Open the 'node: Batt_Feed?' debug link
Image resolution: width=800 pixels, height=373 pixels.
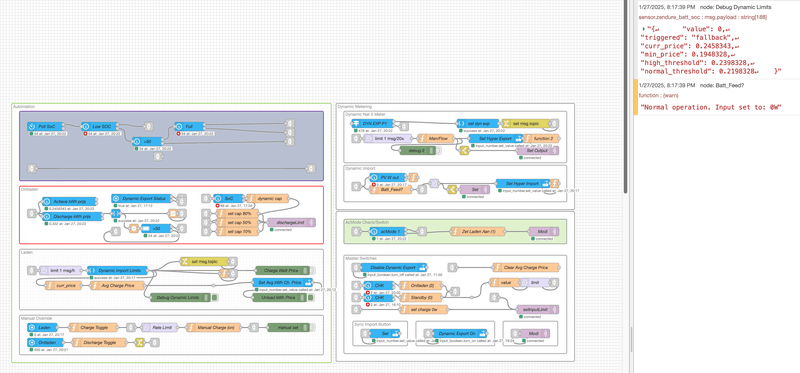[721, 85]
